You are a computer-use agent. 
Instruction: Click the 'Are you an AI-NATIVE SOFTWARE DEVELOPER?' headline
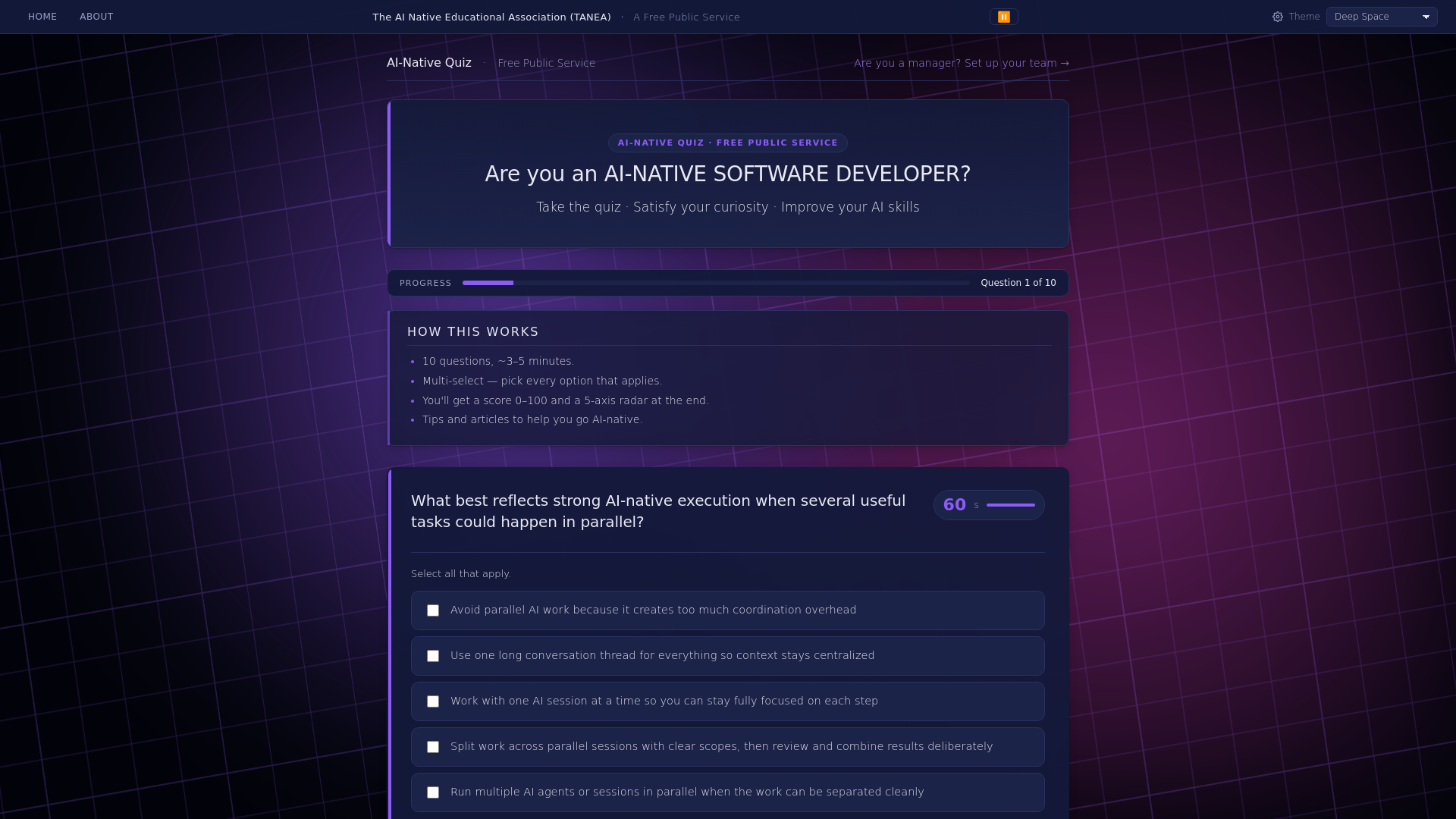coord(728,174)
